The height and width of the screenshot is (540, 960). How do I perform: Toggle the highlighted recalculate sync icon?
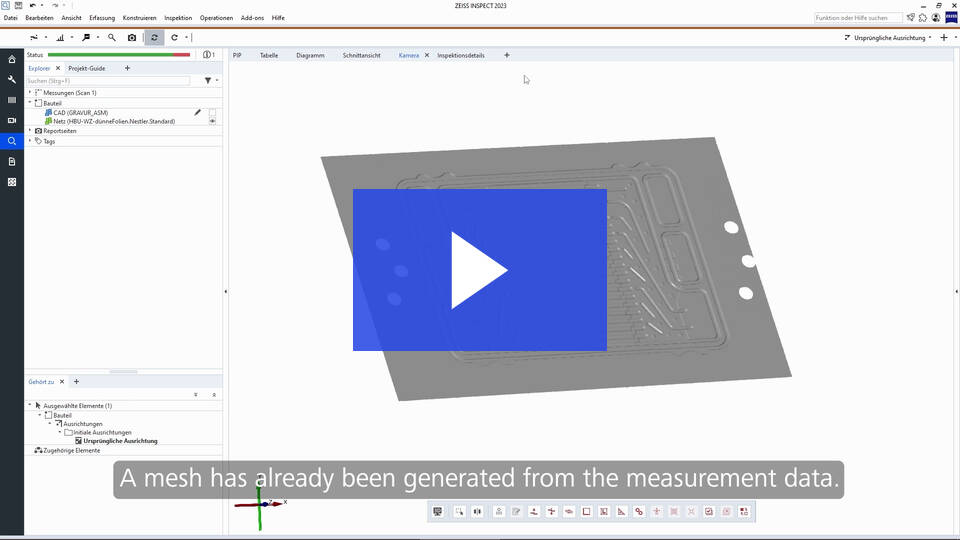(x=154, y=37)
